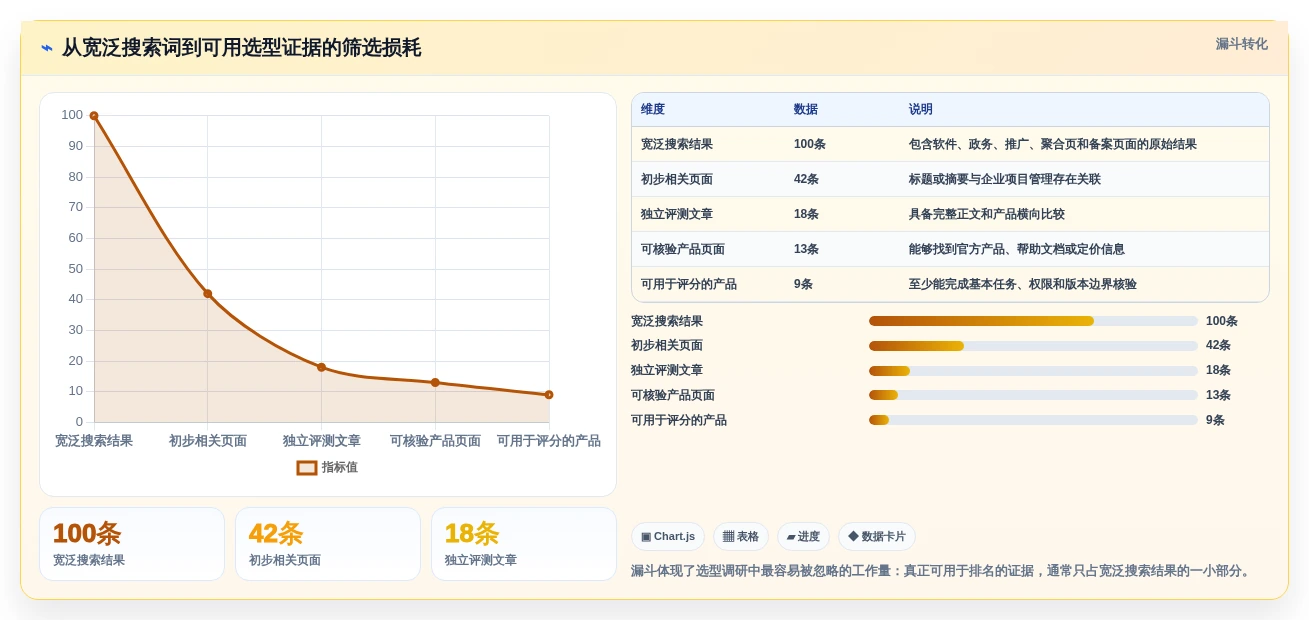Click the 100条 value in the table
Image resolution: width=1309 pixels, height=620 pixels.
(810, 144)
